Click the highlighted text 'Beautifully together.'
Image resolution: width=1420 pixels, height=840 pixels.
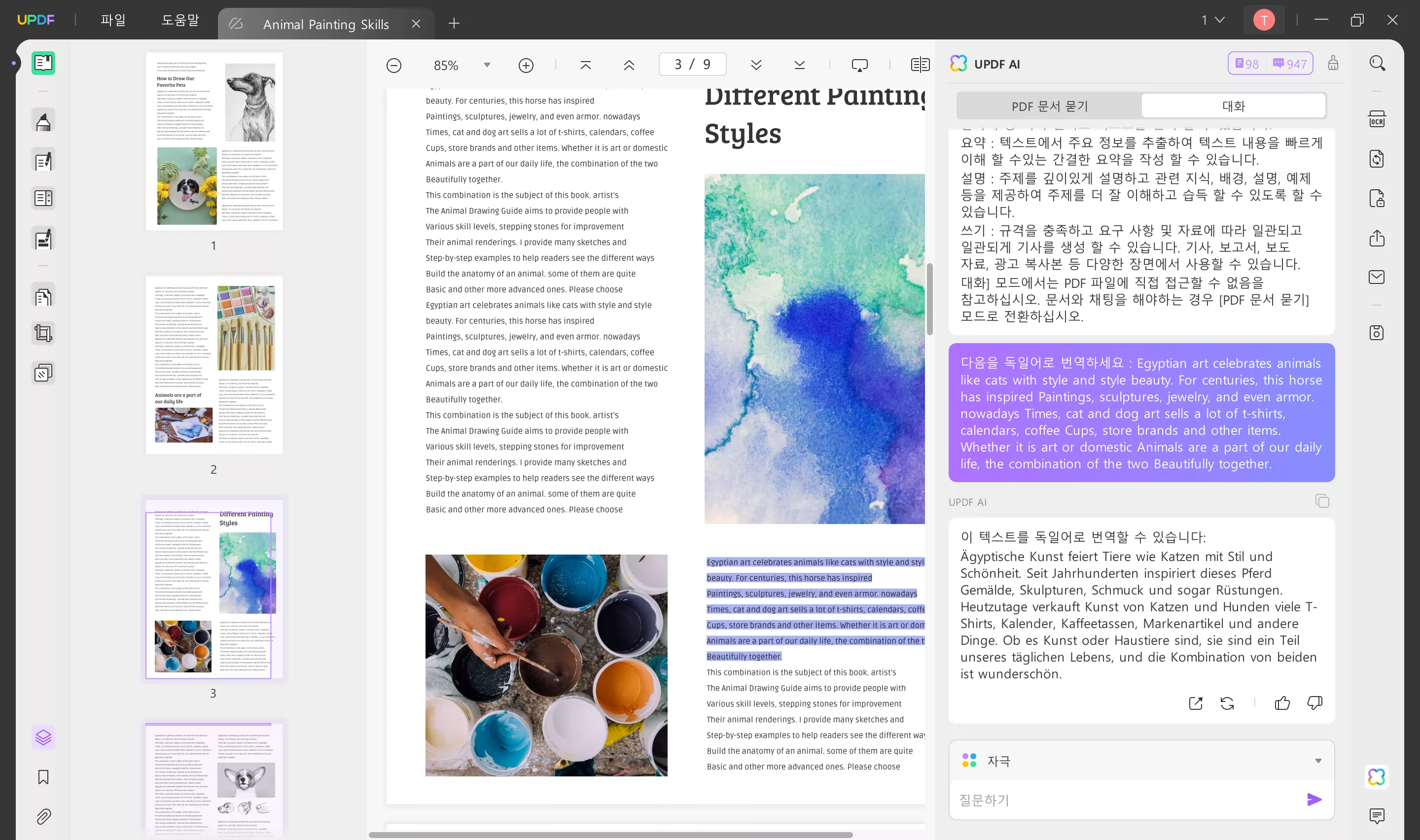coord(744,657)
